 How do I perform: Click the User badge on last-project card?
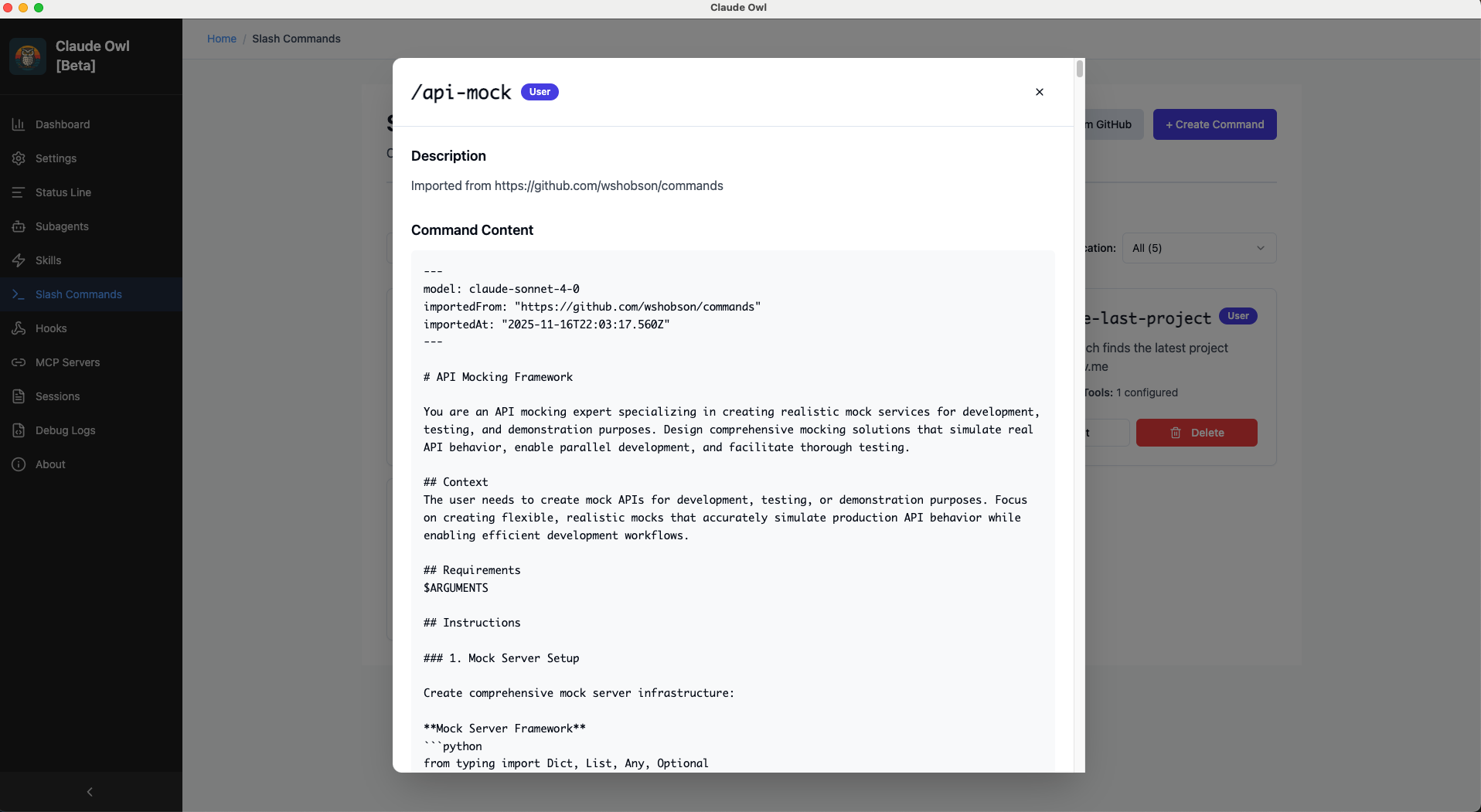pyautogui.click(x=1238, y=316)
